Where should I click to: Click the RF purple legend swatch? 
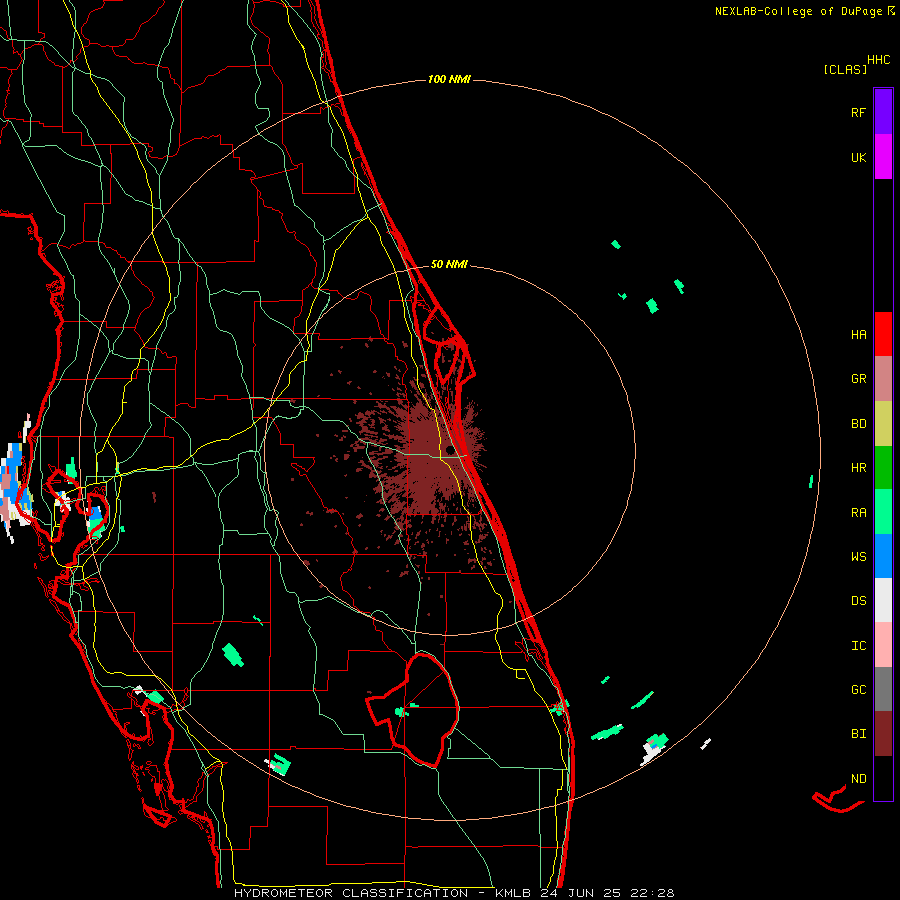pyautogui.click(x=883, y=112)
